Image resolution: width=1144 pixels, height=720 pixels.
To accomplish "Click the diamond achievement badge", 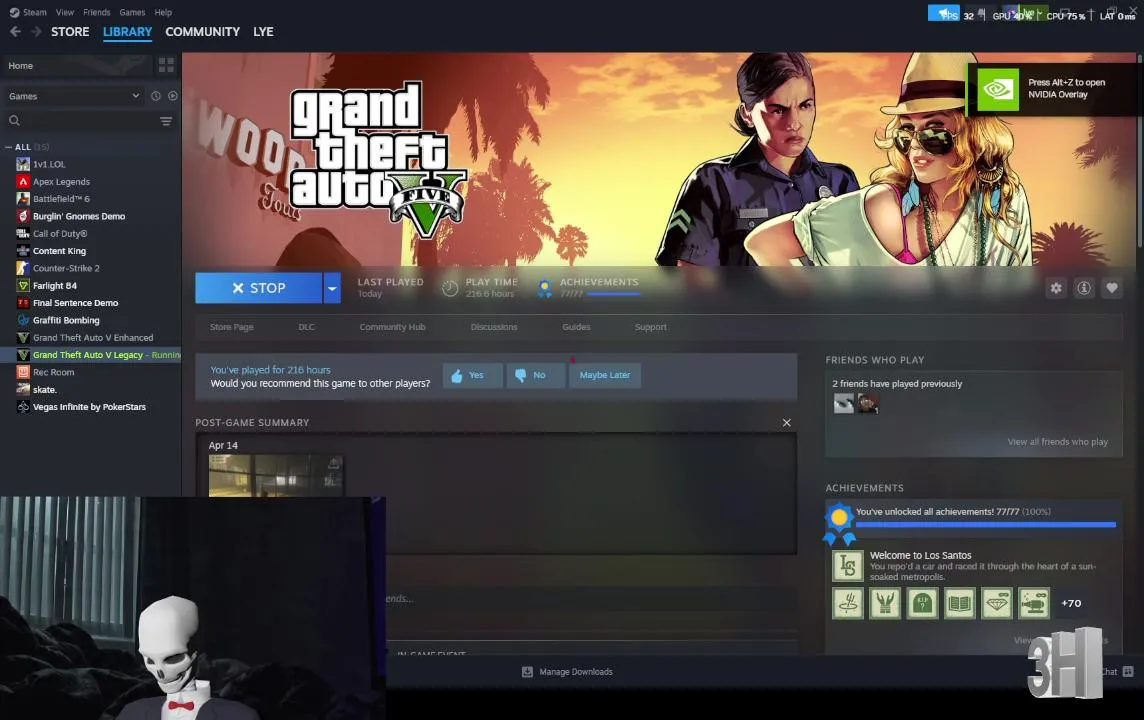I will point(997,603).
